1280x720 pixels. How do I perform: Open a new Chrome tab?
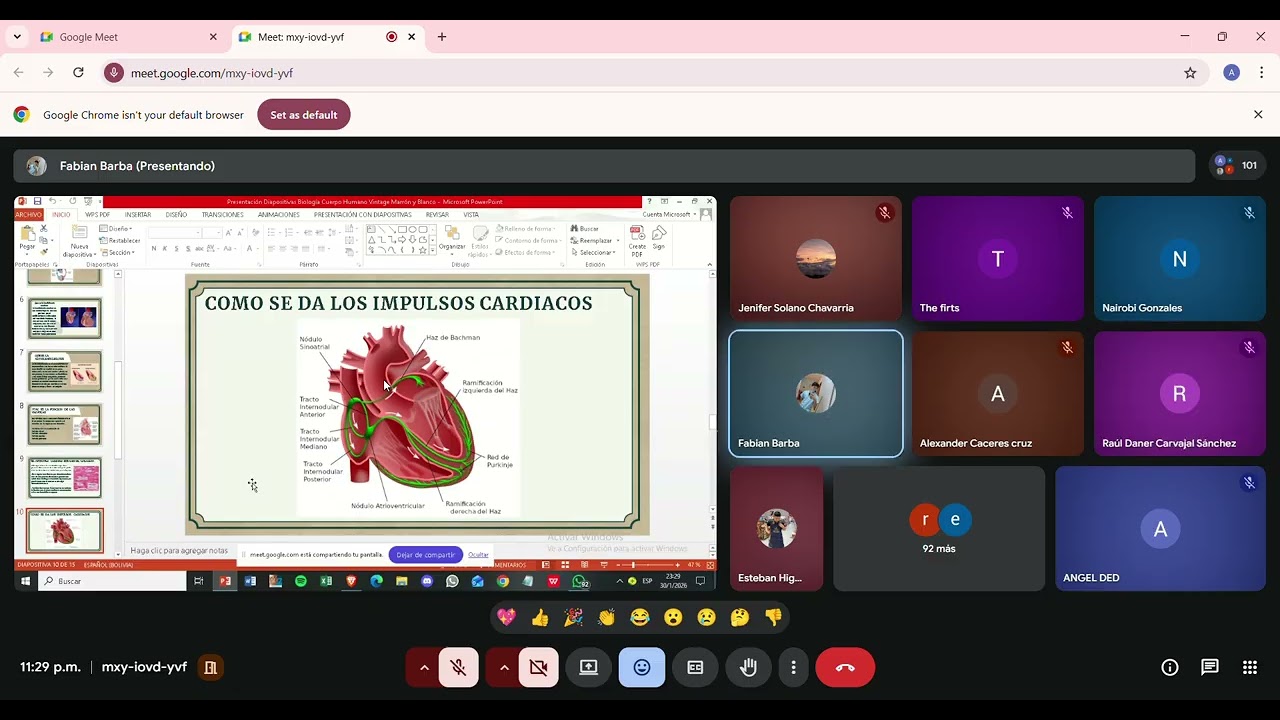pos(442,37)
